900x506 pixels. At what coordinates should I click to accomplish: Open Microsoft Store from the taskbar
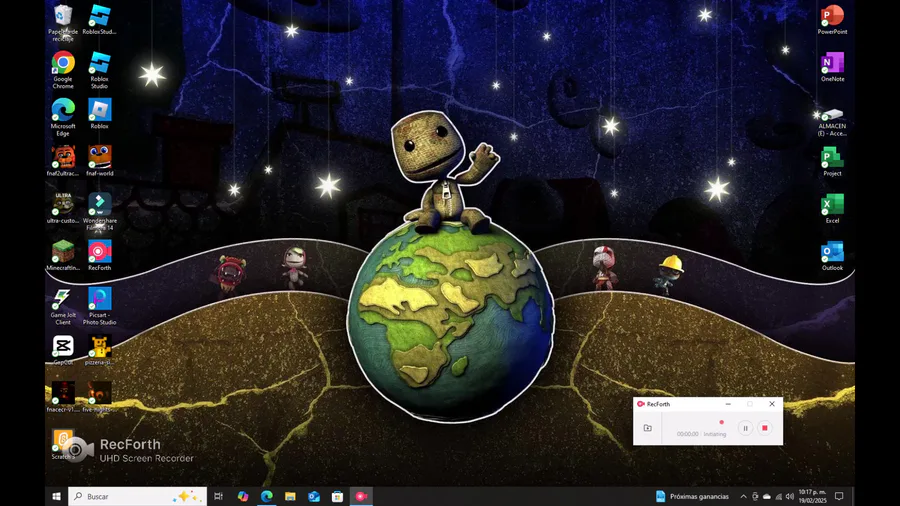(x=337, y=496)
